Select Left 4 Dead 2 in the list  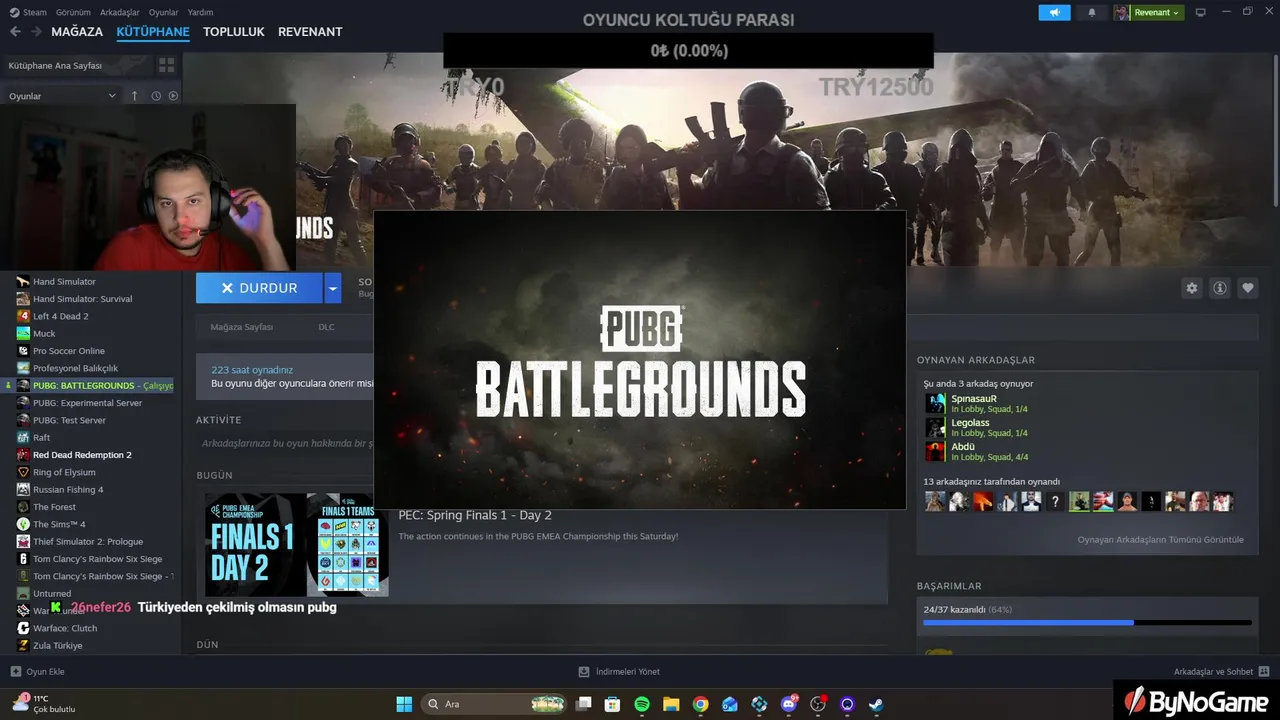[60, 316]
